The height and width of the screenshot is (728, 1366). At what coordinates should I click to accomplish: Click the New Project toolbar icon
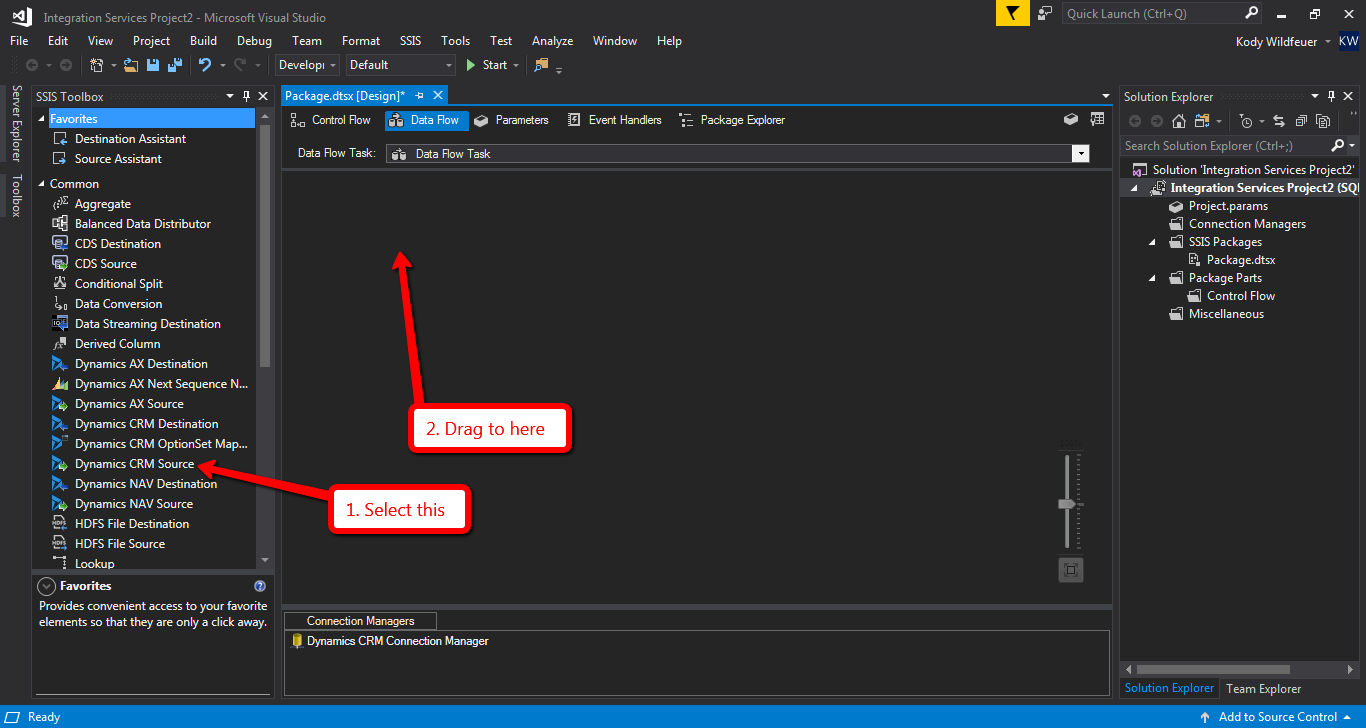pos(96,65)
